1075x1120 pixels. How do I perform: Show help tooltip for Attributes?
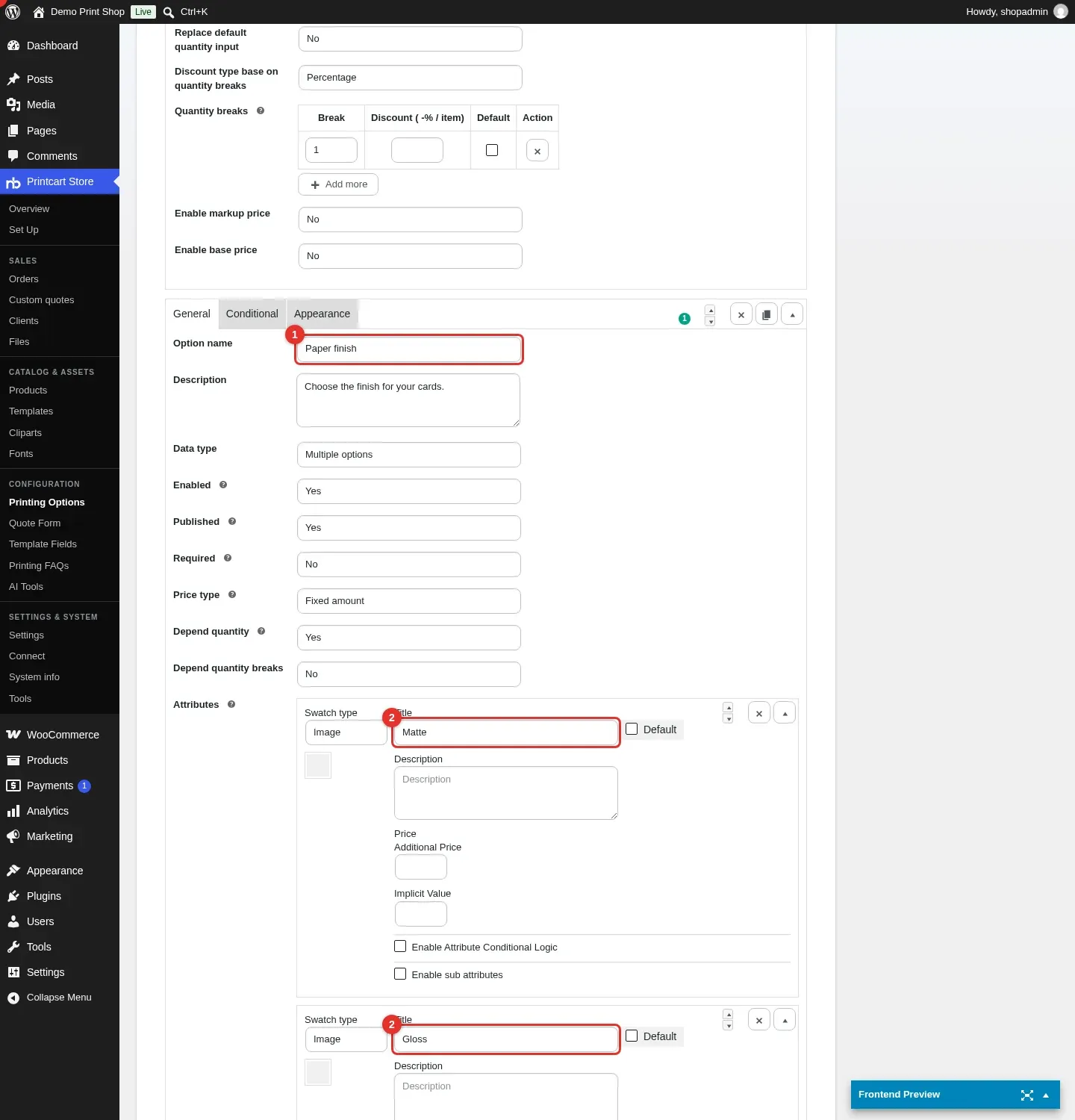(x=231, y=705)
